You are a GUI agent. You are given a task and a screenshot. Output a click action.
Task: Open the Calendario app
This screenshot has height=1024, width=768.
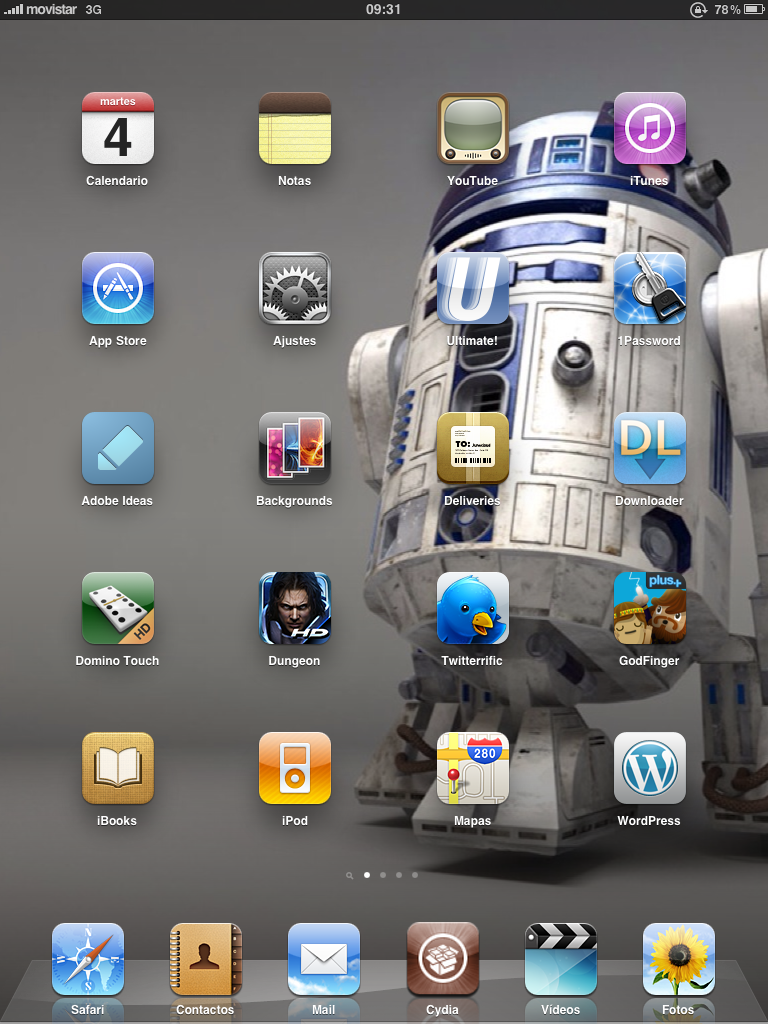point(118,128)
